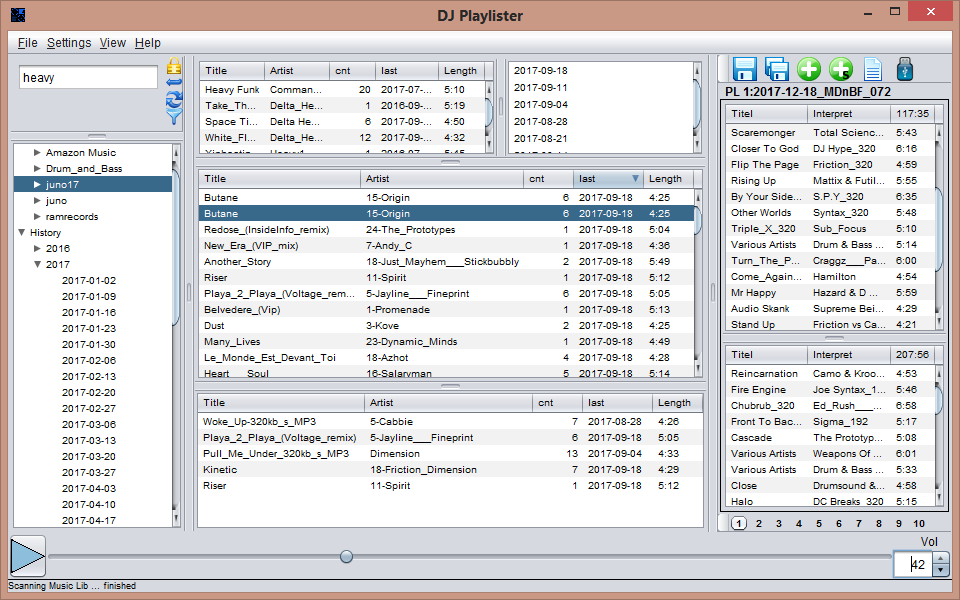Select the Space Ti... search result row
960x600 pixels.
coord(343,121)
